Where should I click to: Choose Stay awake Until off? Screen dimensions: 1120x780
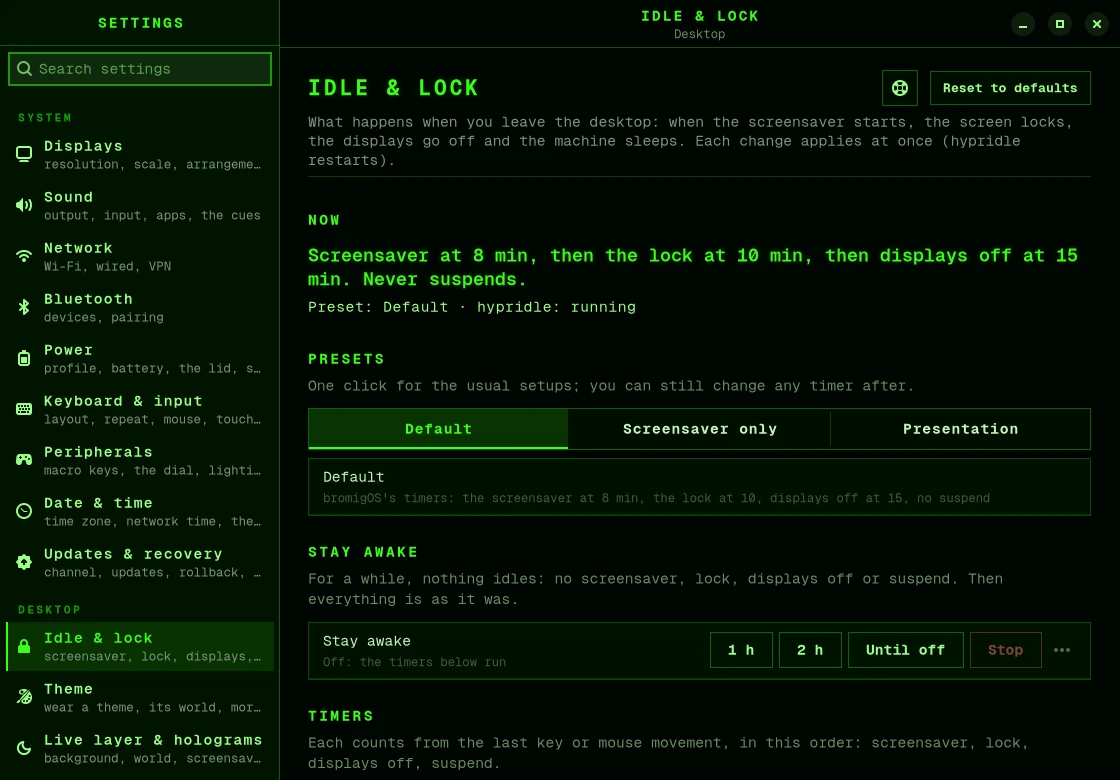pos(905,650)
